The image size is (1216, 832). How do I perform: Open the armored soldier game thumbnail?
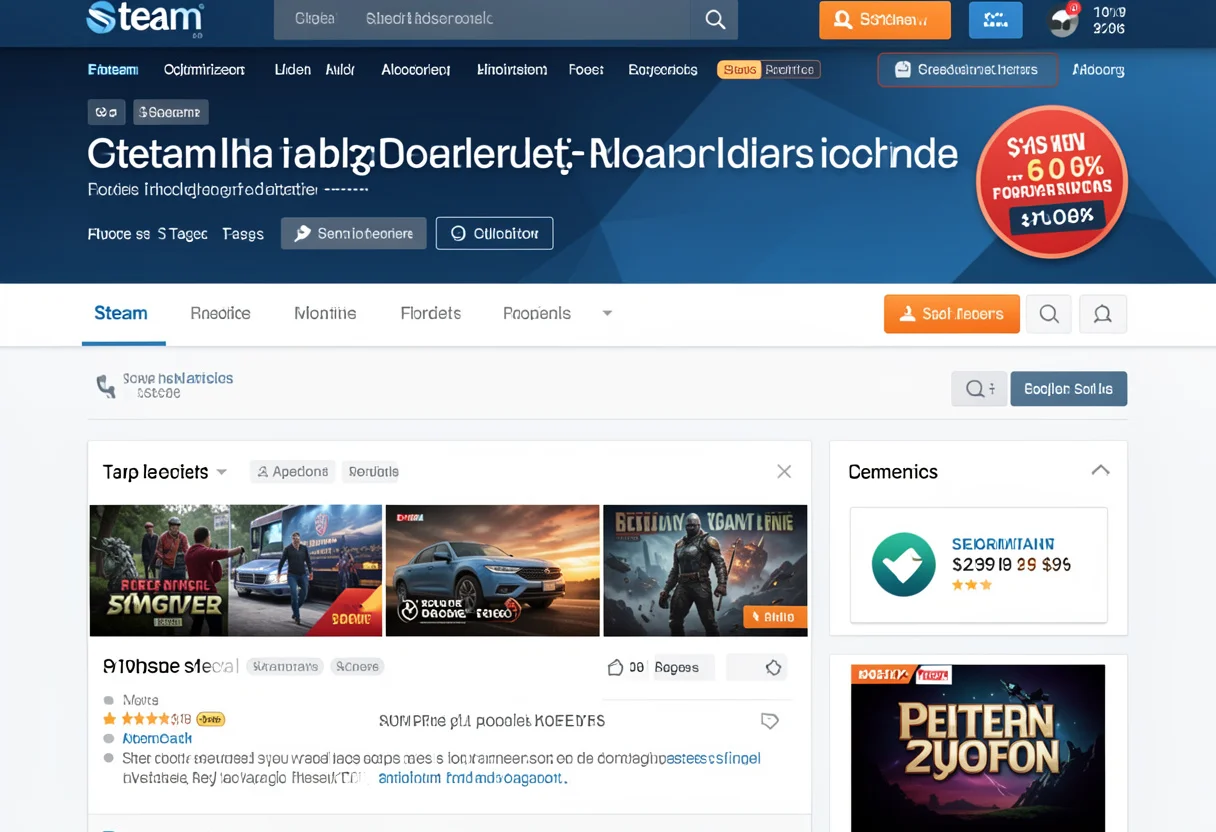pyautogui.click(x=705, y=570)
